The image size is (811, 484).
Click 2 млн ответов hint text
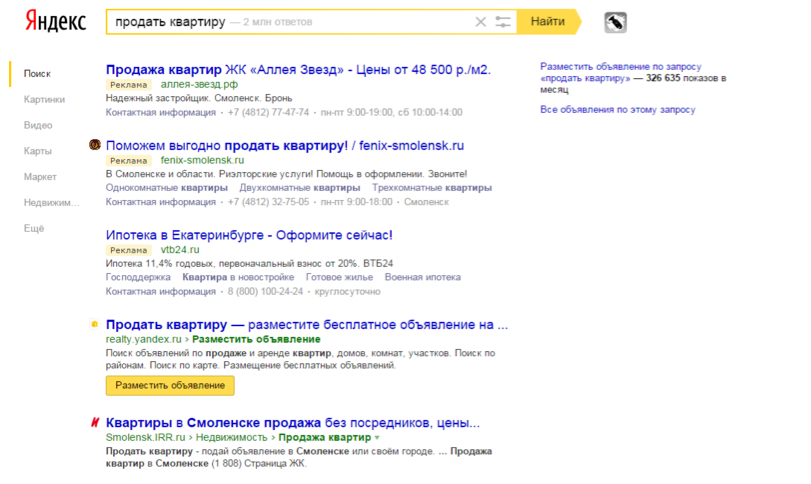278,22
